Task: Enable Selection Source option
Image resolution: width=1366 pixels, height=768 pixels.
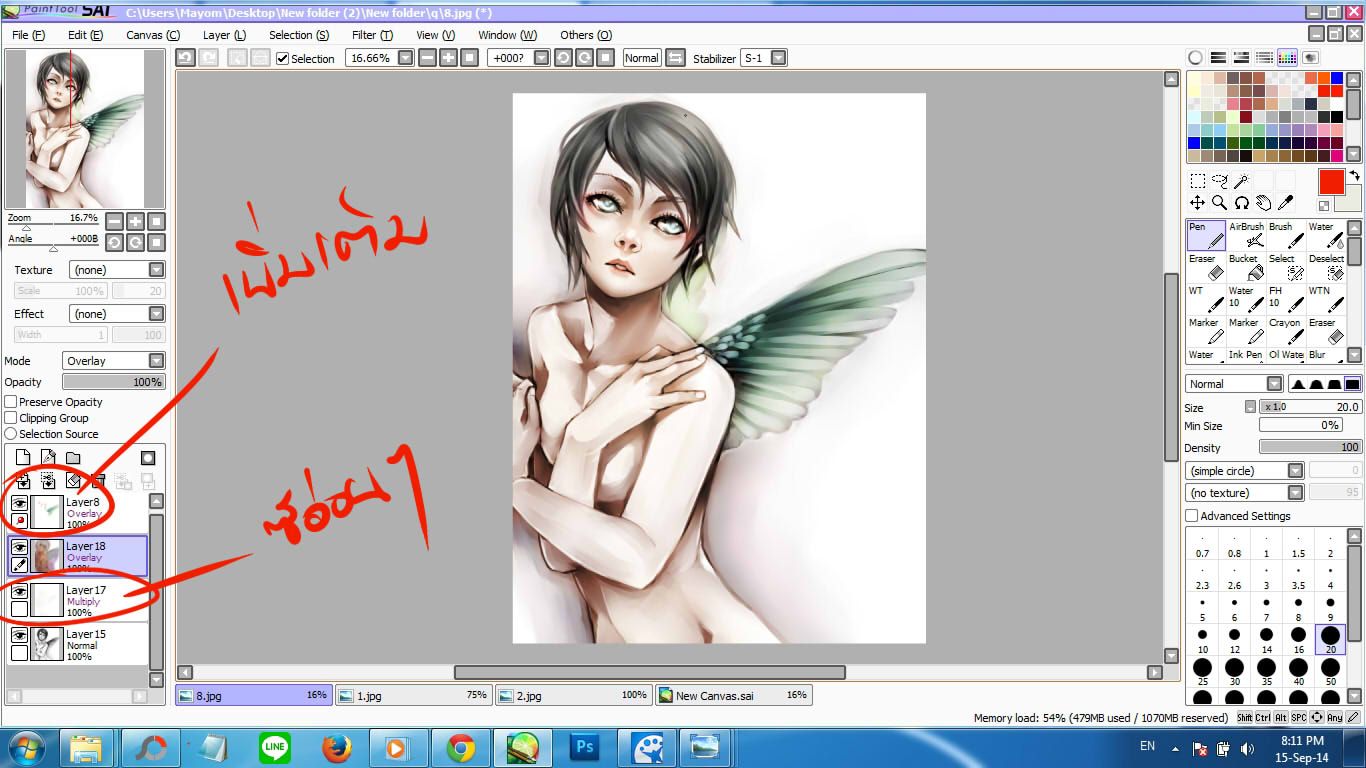Action: [x=11, y=434]
